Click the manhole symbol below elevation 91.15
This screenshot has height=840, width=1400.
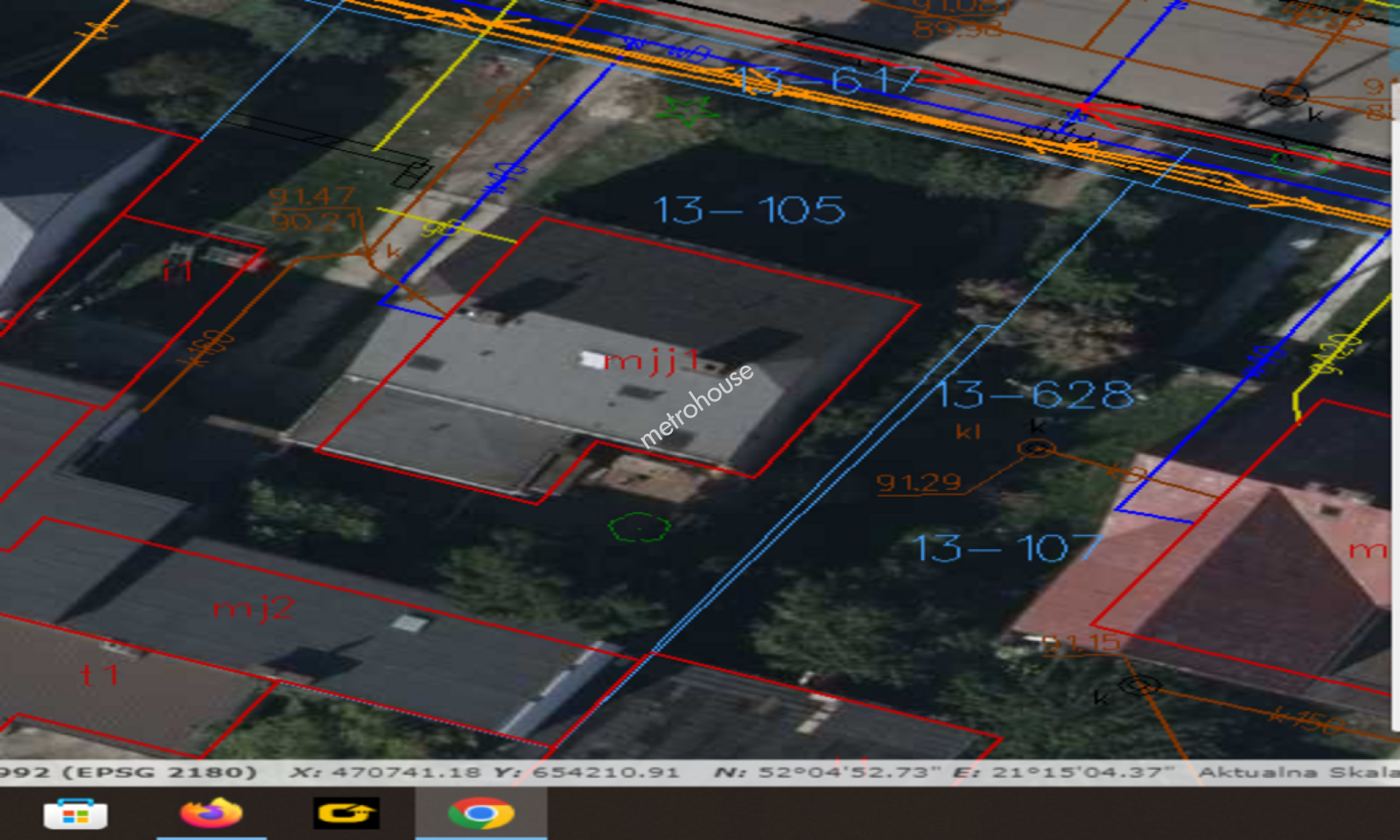click(1140, 685)
